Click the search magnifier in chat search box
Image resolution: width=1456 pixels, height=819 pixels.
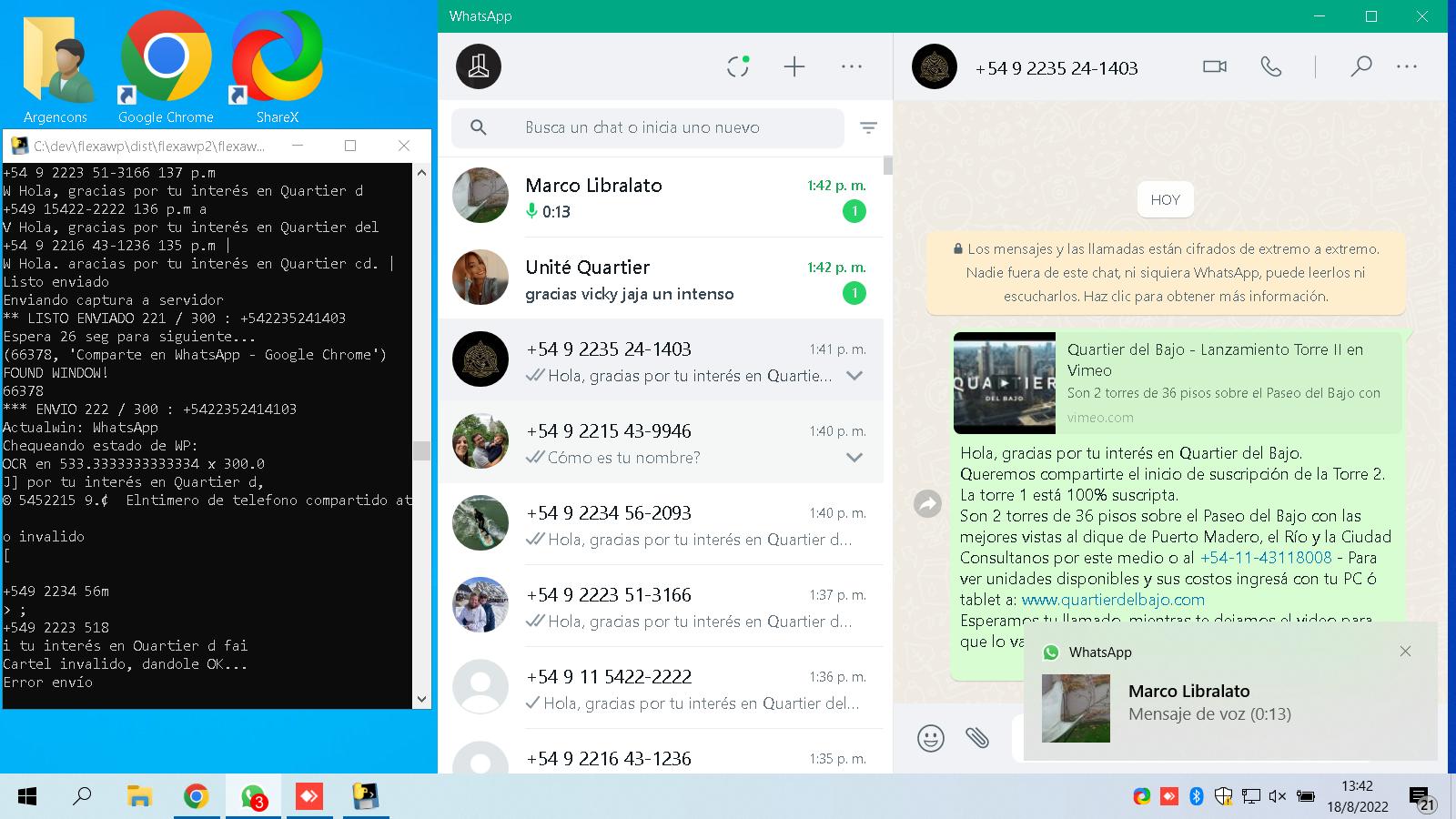tap(479, 127)
